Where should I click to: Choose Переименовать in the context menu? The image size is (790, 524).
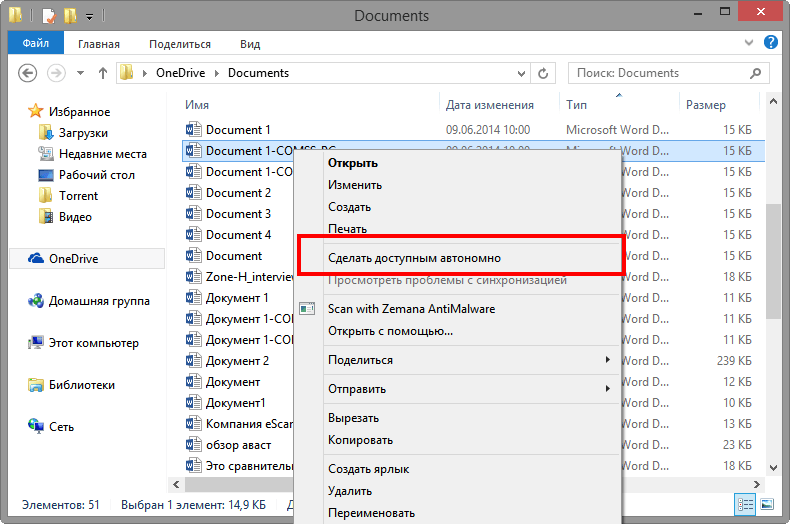371,513
